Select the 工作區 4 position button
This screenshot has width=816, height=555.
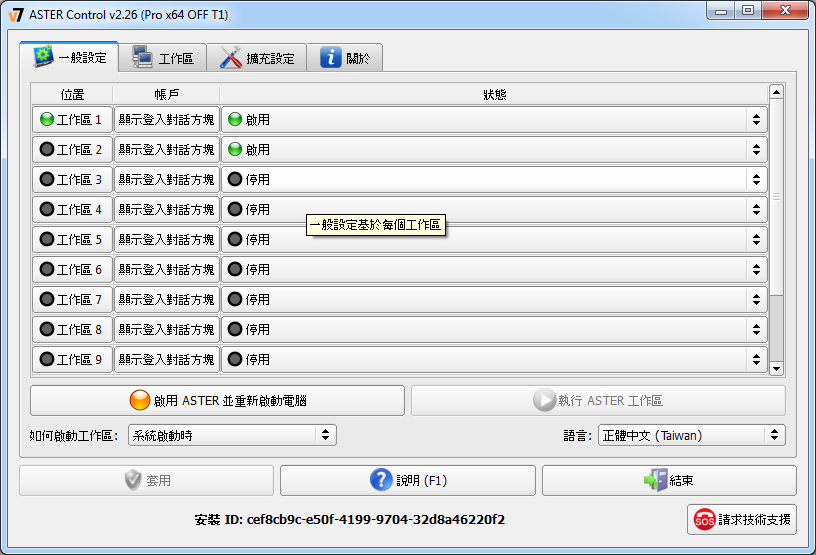point(72,210)
